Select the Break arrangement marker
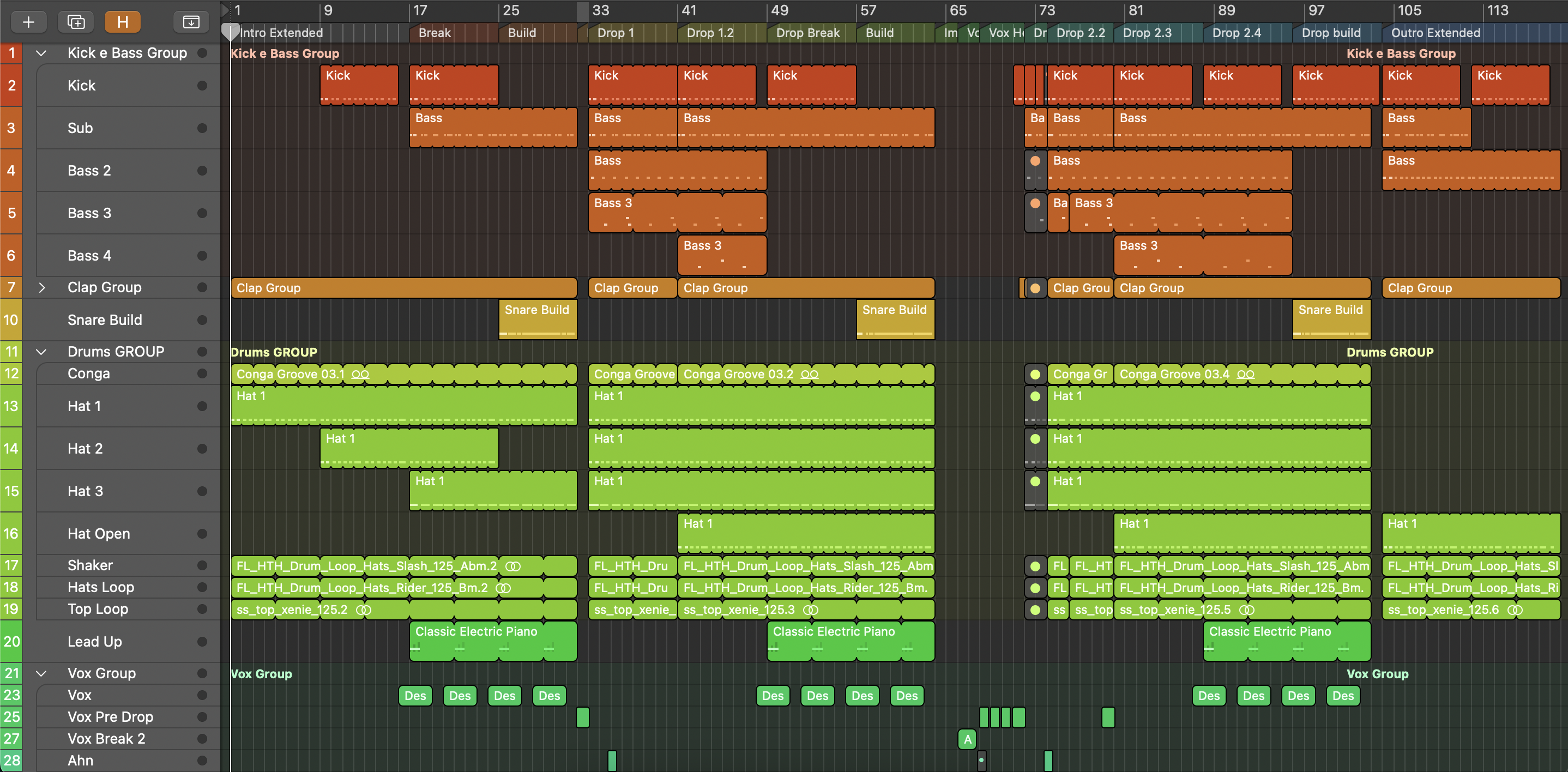This screenshot has height=772, width=1568. [454, 33]
